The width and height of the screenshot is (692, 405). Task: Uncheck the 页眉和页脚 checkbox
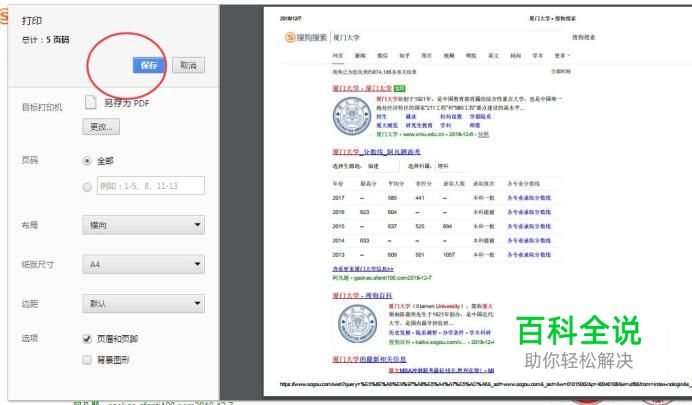(x=87, y=339)
